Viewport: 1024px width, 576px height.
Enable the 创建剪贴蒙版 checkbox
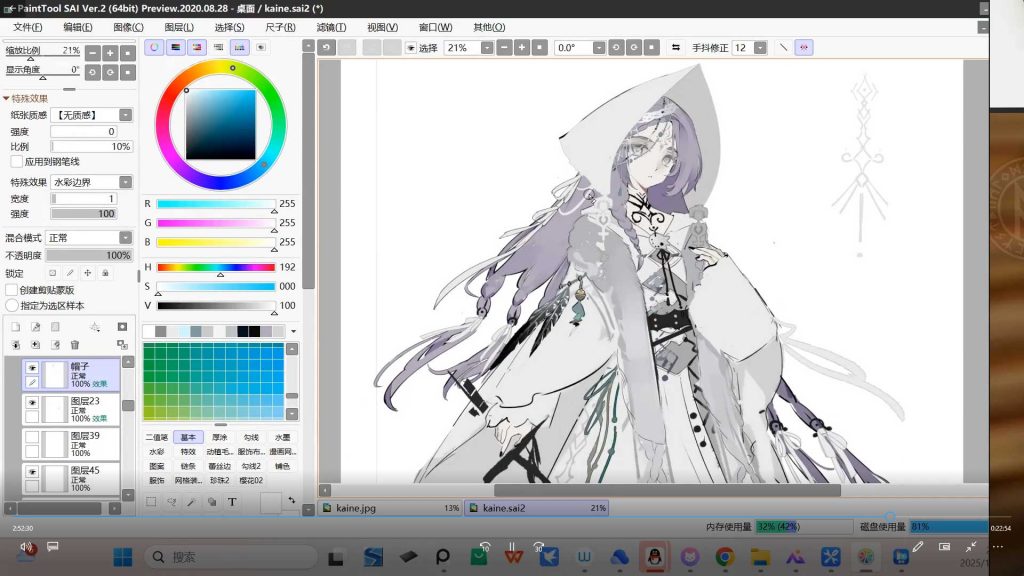point(12,290)
